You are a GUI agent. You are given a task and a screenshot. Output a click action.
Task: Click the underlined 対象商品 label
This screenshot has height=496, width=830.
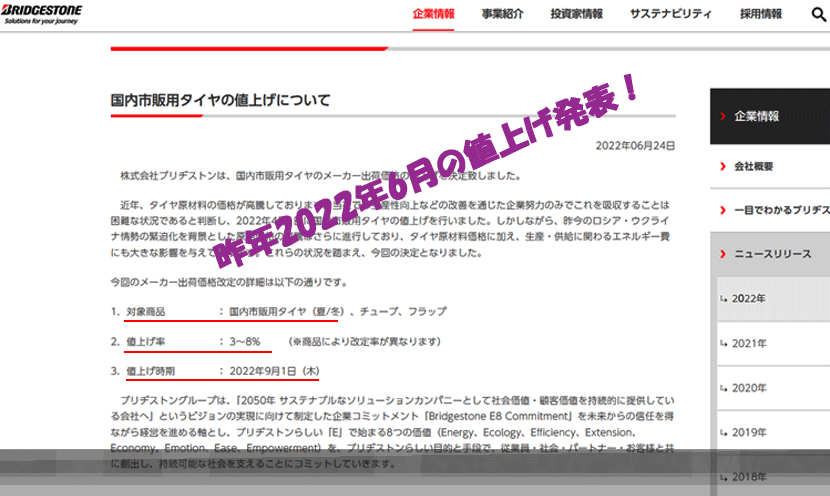(x=146, y=312)
